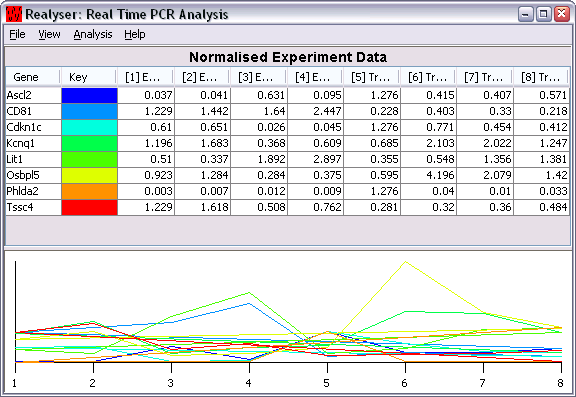Screen dimensions: 576x397
Task: Select the Osbpl5 gene row name
Action: tap(23, 175)
